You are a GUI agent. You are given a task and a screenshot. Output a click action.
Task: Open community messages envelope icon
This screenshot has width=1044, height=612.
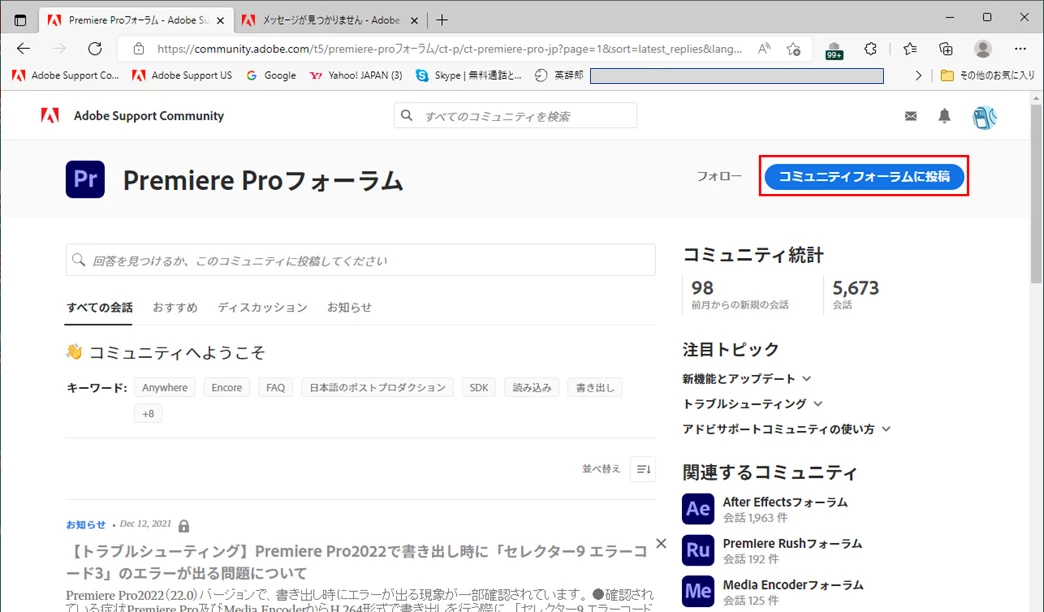tap(911, 116)
